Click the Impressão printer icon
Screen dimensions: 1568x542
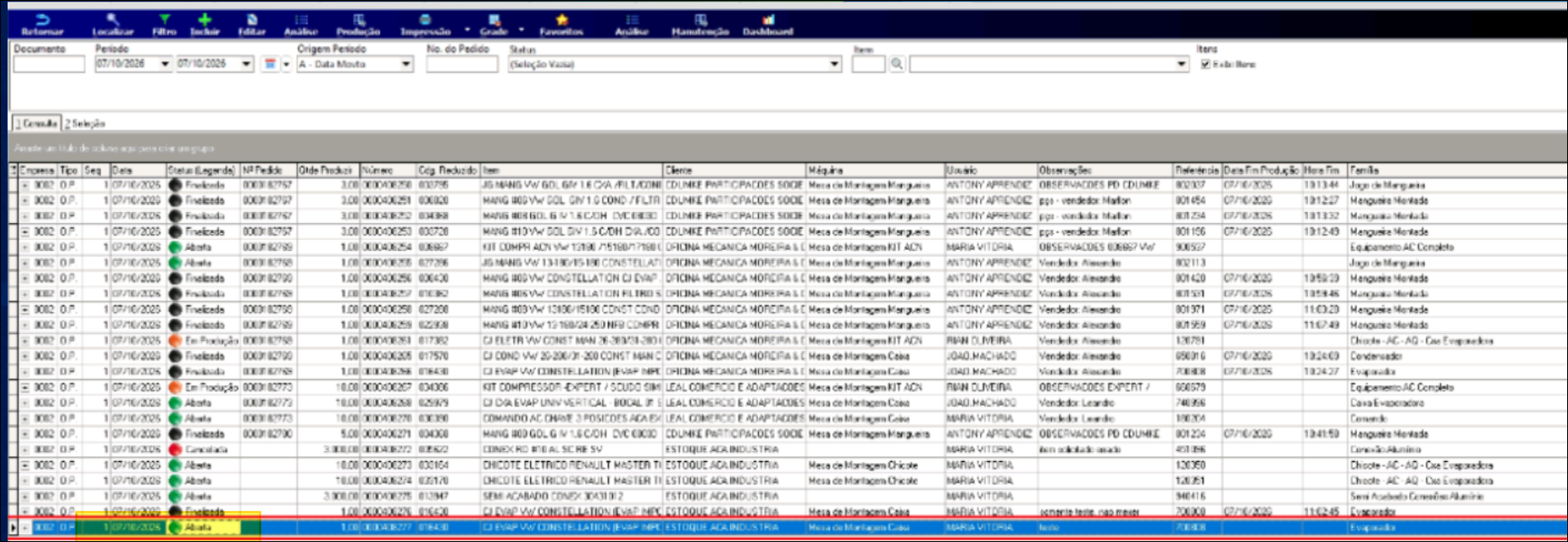[426, 20]
